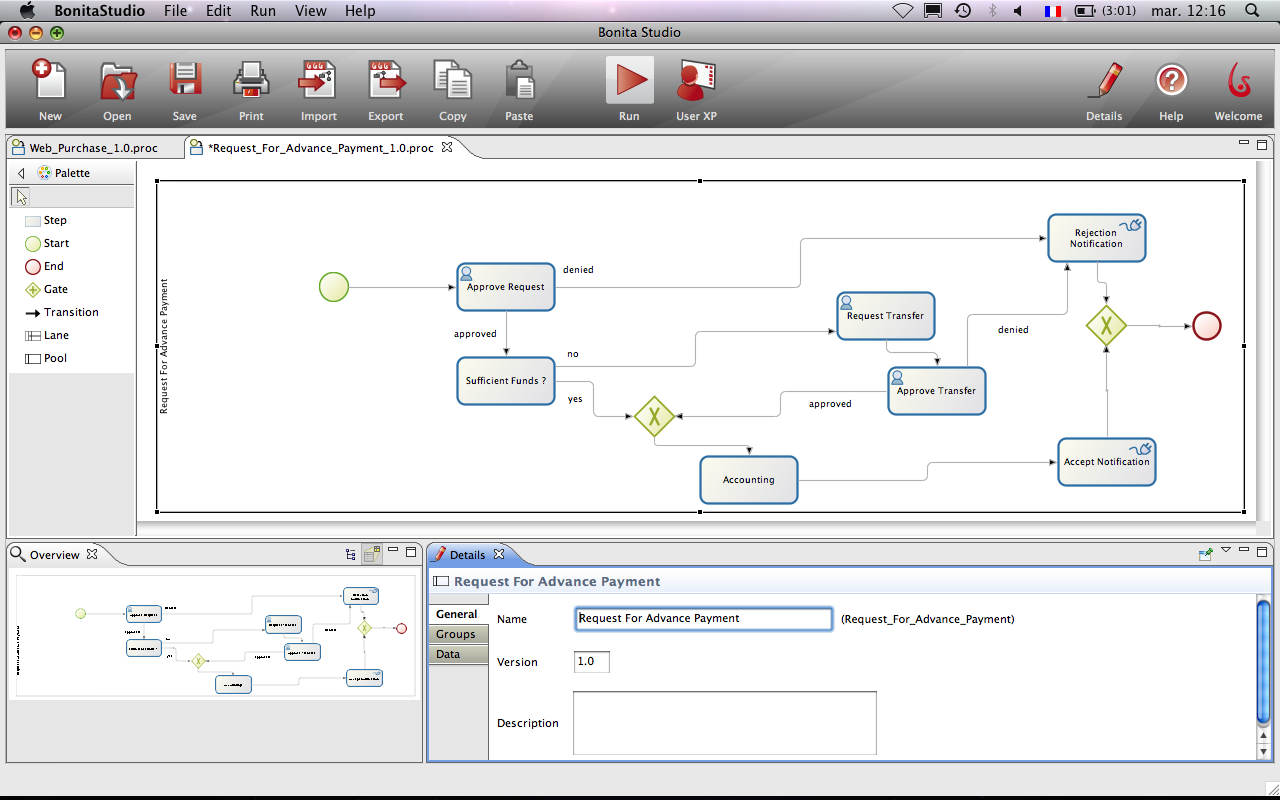The height and width of the screenshot is (800, 1280).
Task: Click the Version input field
Action: point(591,662)
